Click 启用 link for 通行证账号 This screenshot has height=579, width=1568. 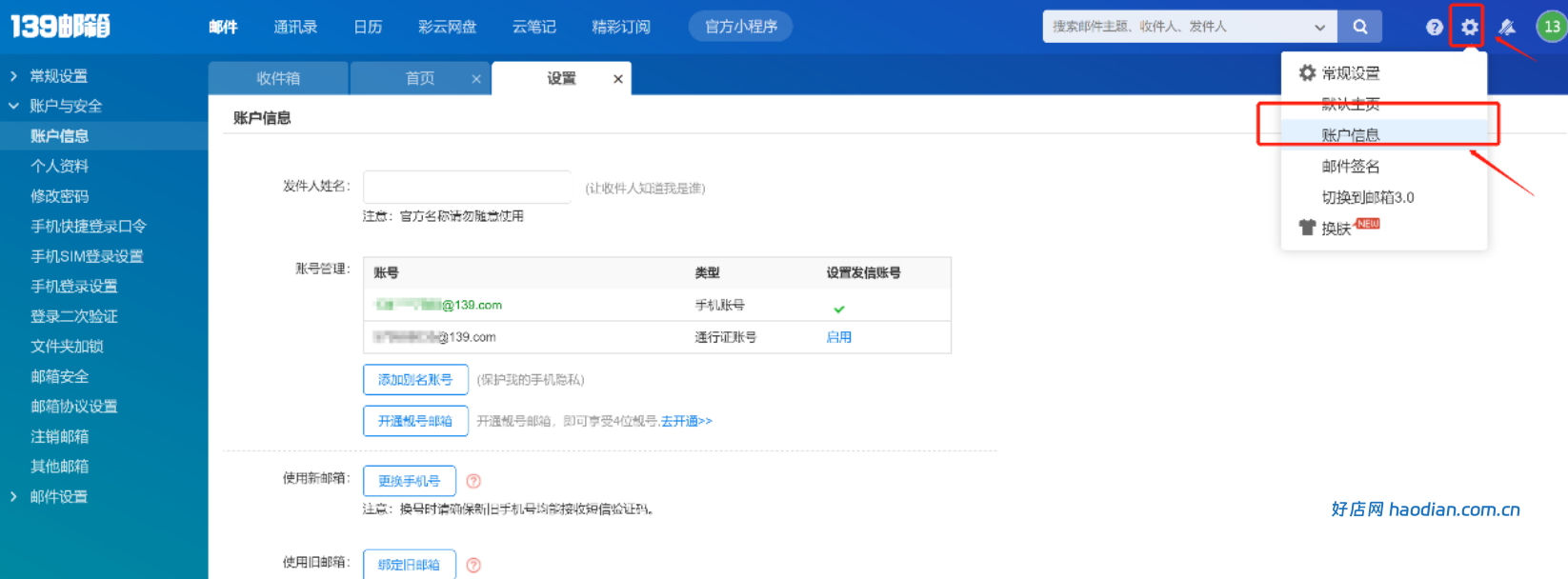(839, 337)
